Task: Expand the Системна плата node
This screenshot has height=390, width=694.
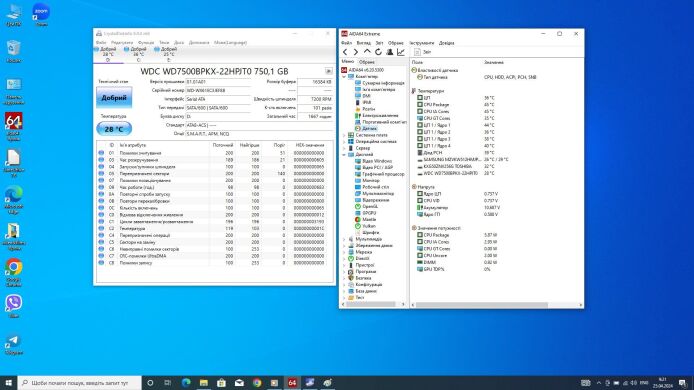Action: 344,135
